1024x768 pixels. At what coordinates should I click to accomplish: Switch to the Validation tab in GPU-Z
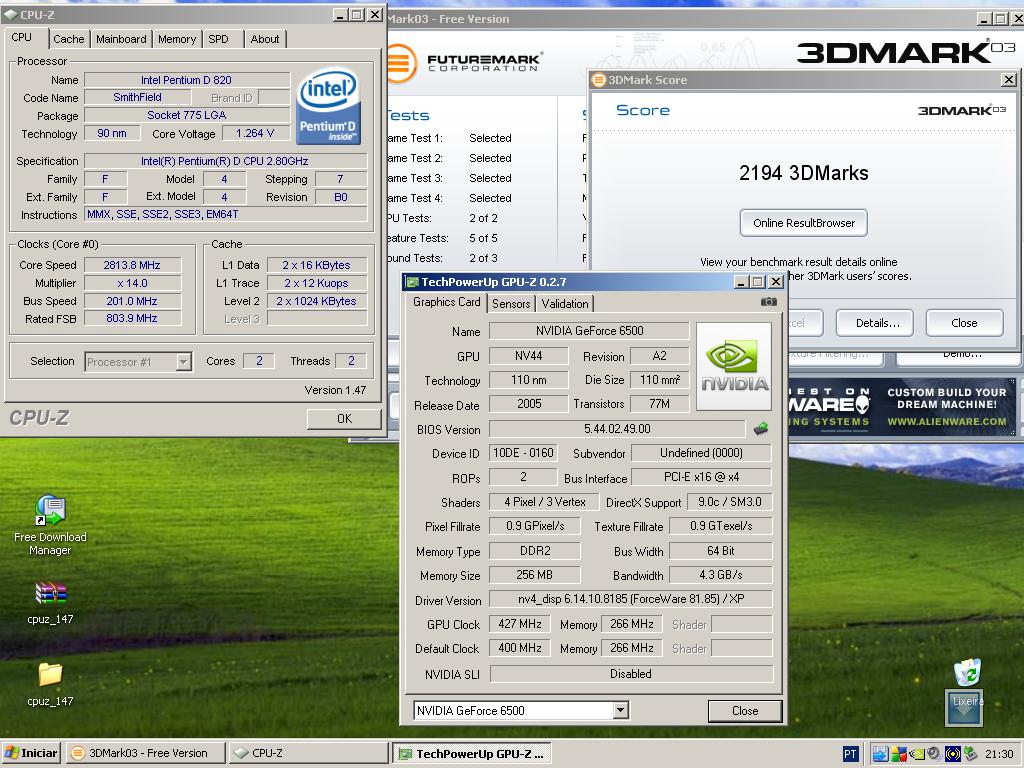click(x=565, y=304)
